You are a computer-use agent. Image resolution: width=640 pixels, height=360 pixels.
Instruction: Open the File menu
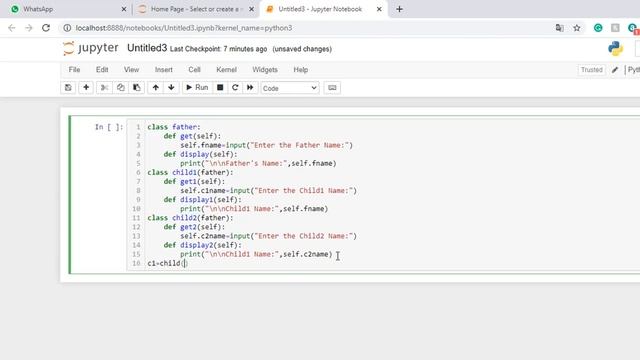coord(74,70)
